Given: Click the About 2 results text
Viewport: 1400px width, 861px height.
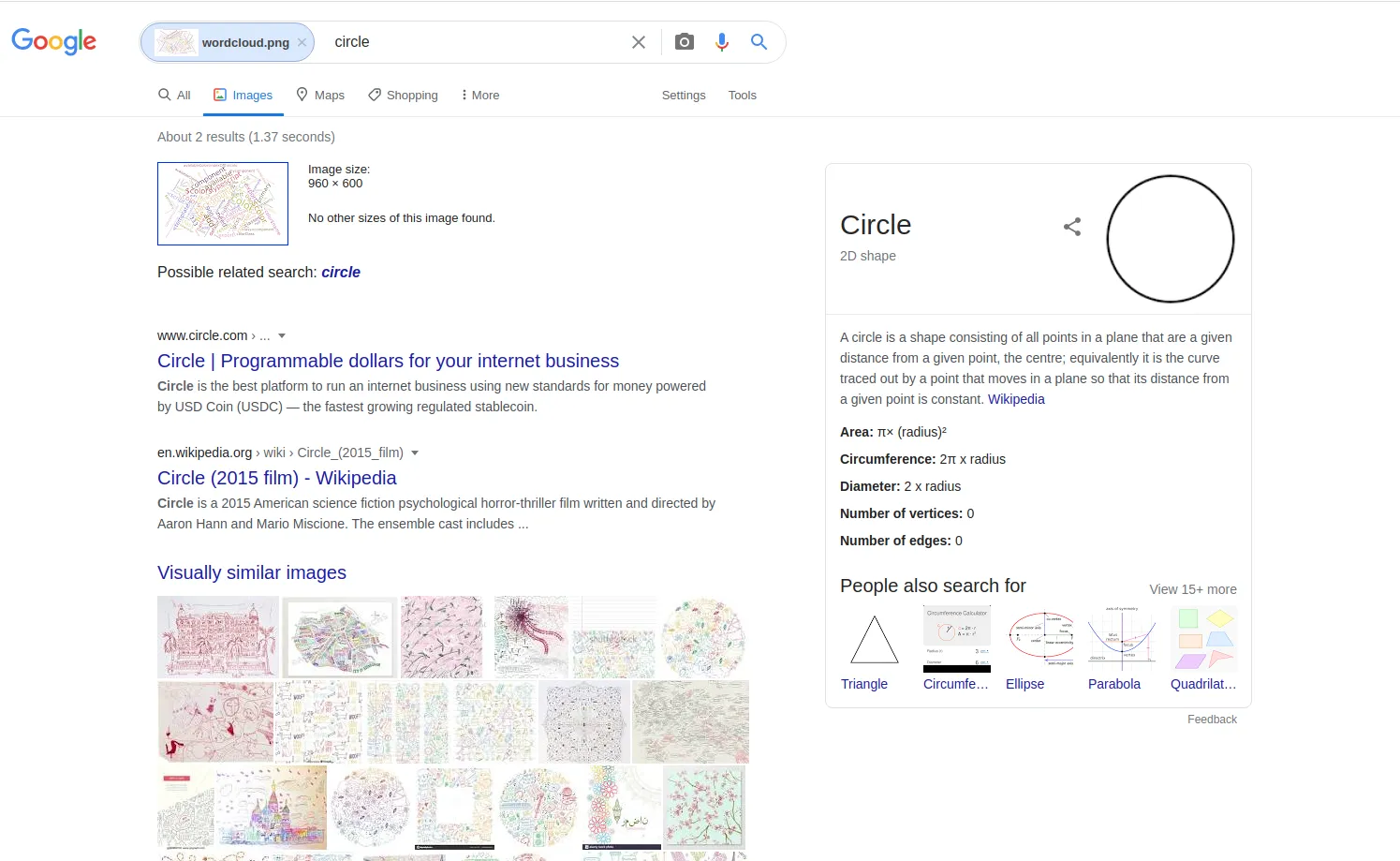Looking at the screenshot, I should tap(246, 137).
